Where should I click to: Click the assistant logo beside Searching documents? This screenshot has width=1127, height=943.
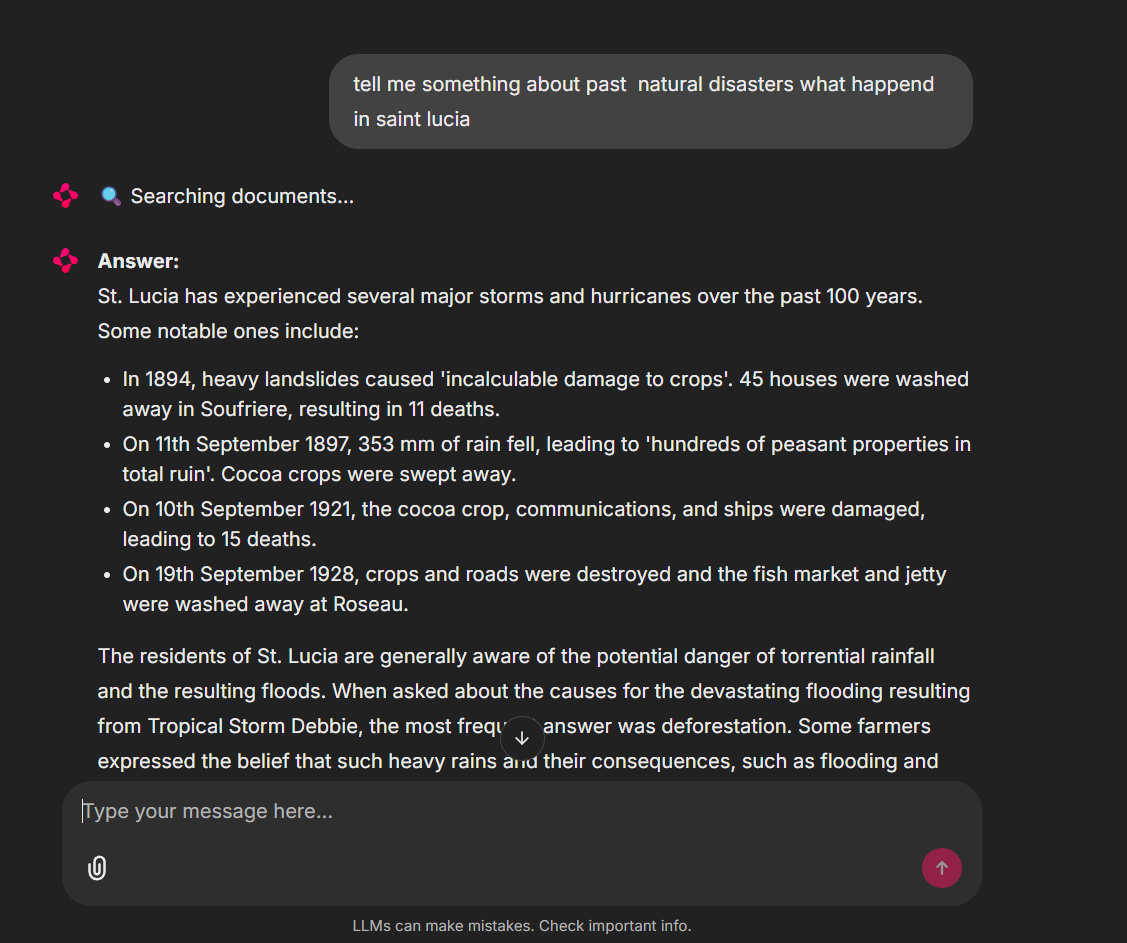66,196
